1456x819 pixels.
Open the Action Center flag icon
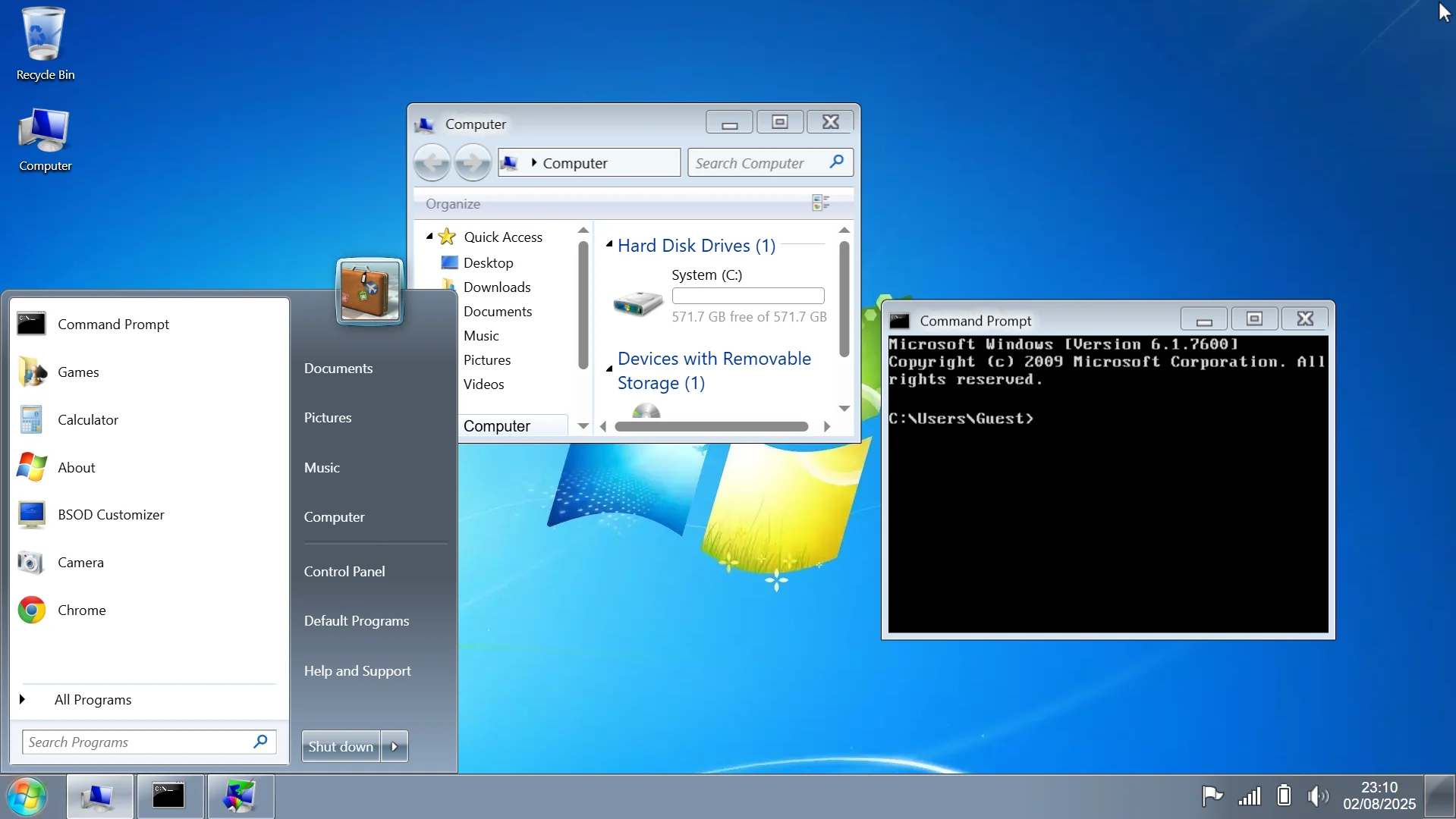[x=1212, y=795]
